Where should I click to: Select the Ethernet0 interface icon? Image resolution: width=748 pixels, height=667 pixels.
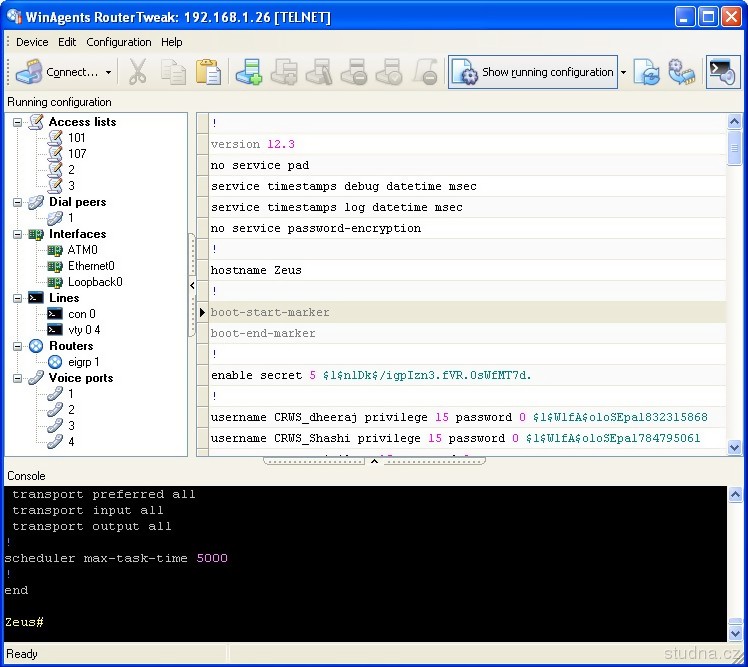click(55, 266)
